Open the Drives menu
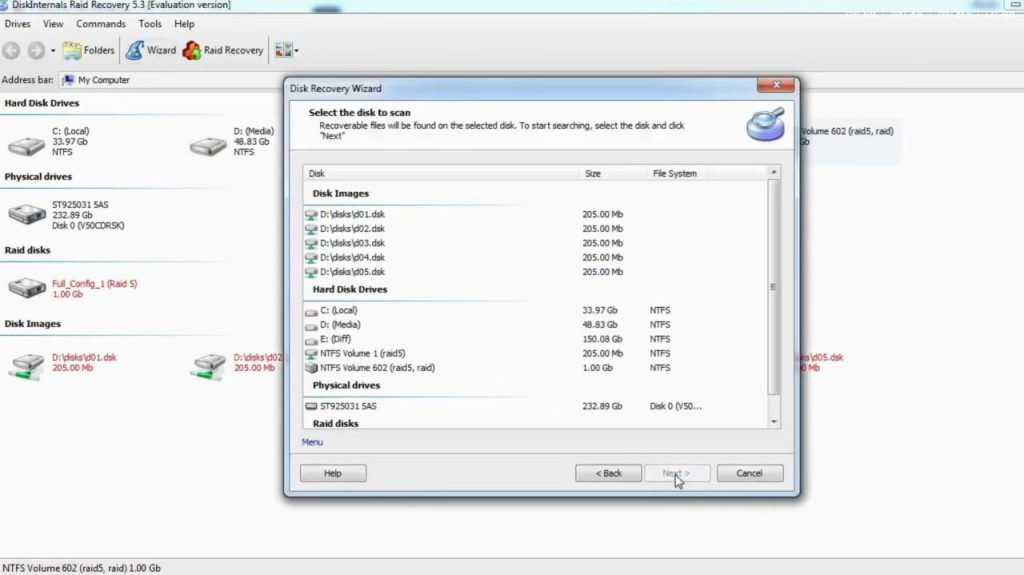 (x=18, y=24)
